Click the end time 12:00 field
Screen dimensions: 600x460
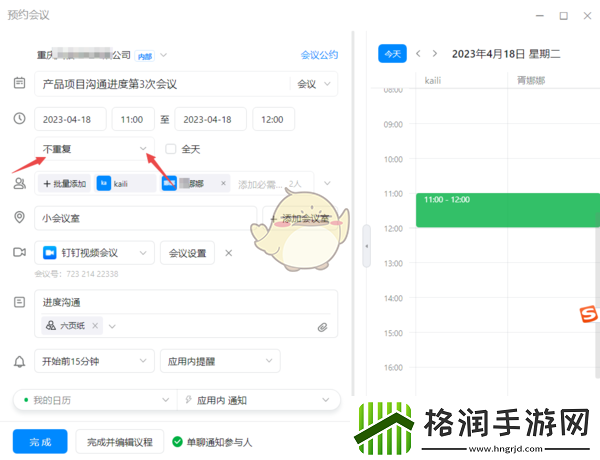(x=274, y=119)
